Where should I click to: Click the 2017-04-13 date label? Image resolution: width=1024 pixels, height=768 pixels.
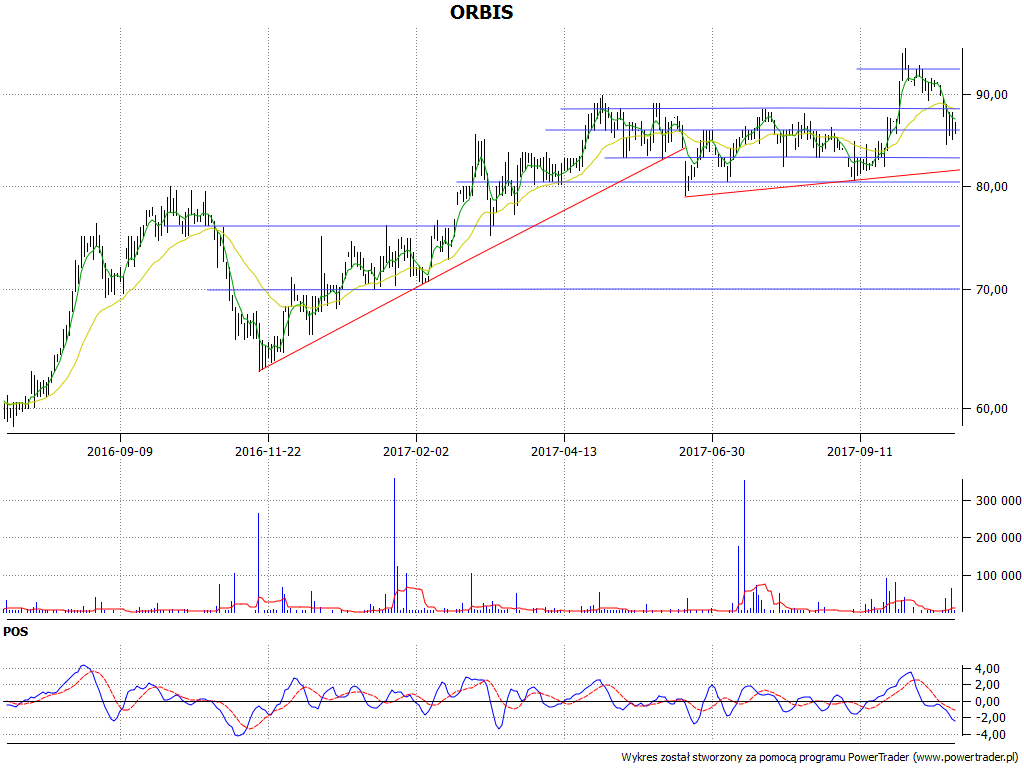pyautogui.click(x=564, y=451)
